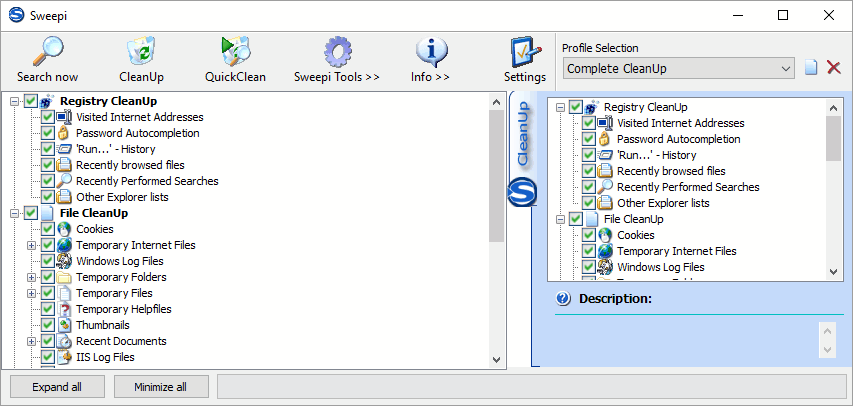The image size is (853, 406).
Task: Click the Minimize all button
Action: tap(161, 387)
